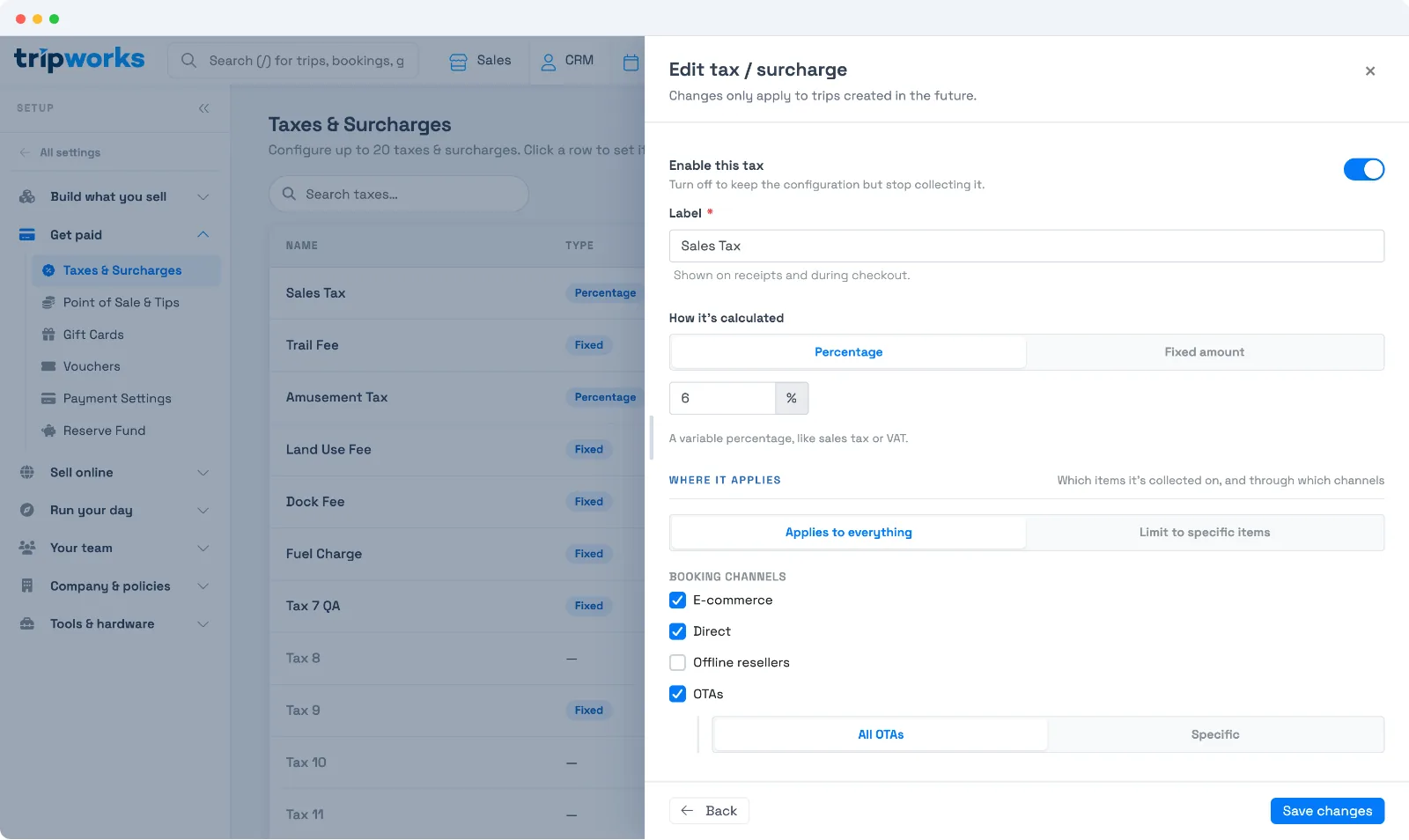Uncheck the OTAs booking channel
Screen dimensions: 1409x840
click(x=677, y=694)
